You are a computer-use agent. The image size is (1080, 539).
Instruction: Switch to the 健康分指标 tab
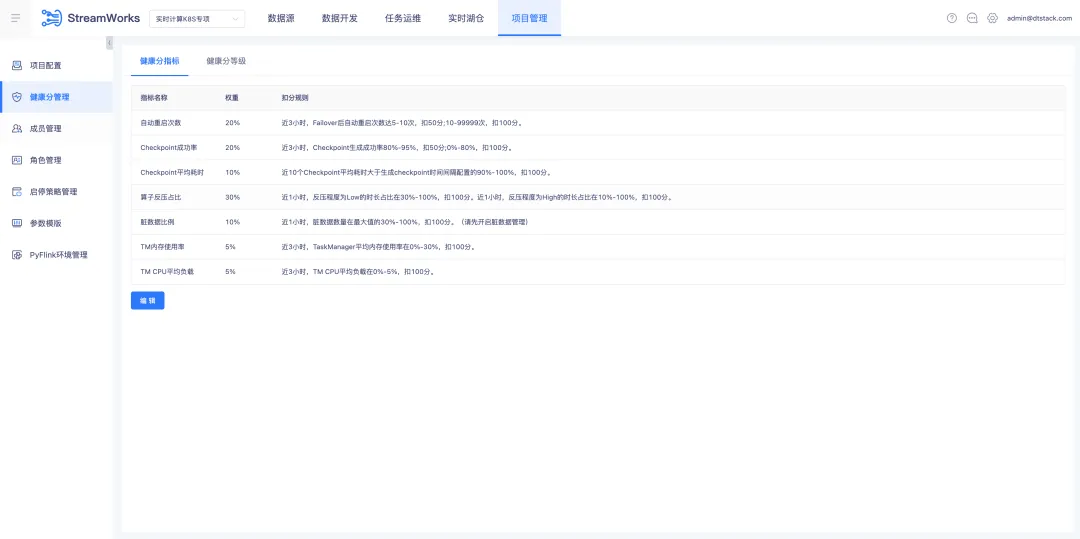160,61
